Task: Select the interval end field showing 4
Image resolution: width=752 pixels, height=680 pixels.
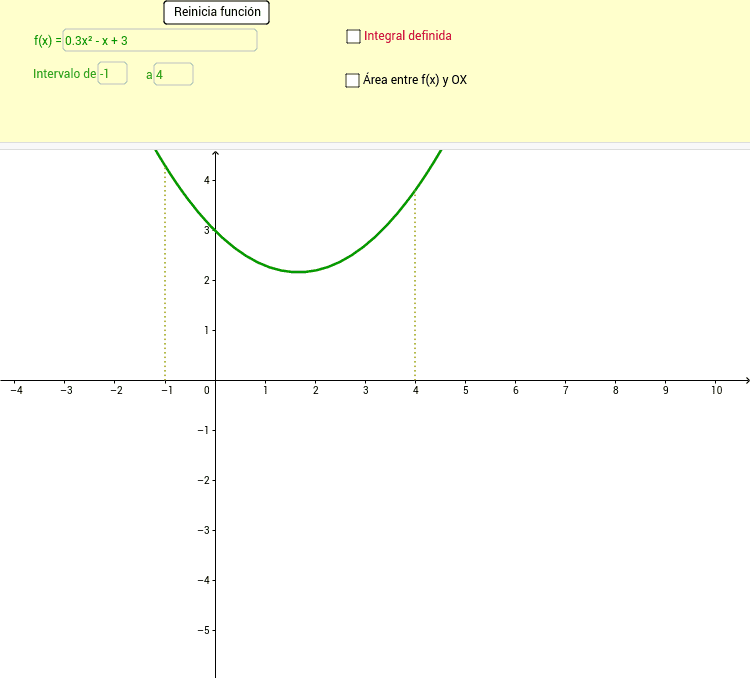Action: pyautogui.click(x=173, y=74)
